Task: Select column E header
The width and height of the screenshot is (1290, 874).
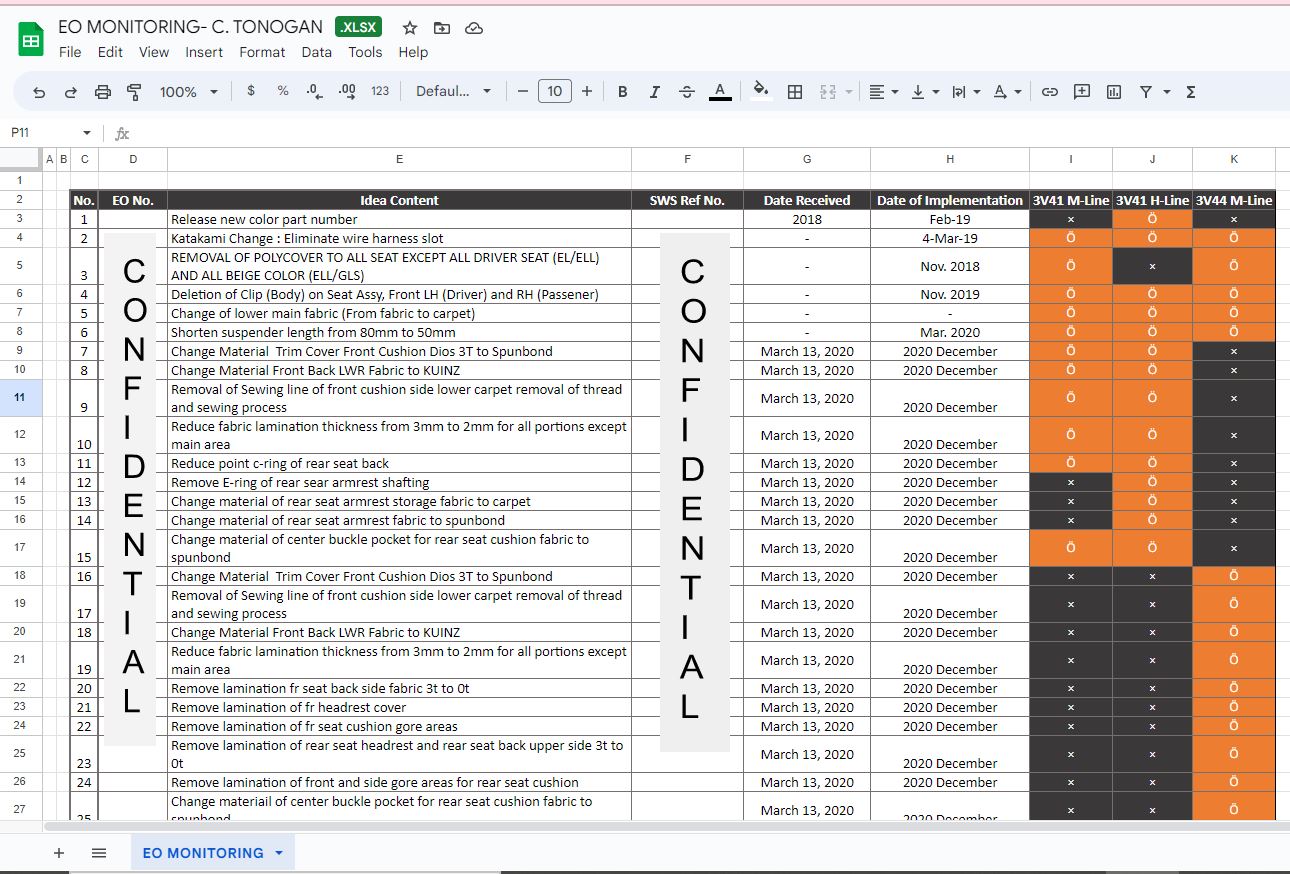Action: pyautogui.click(x=399, y=159)
